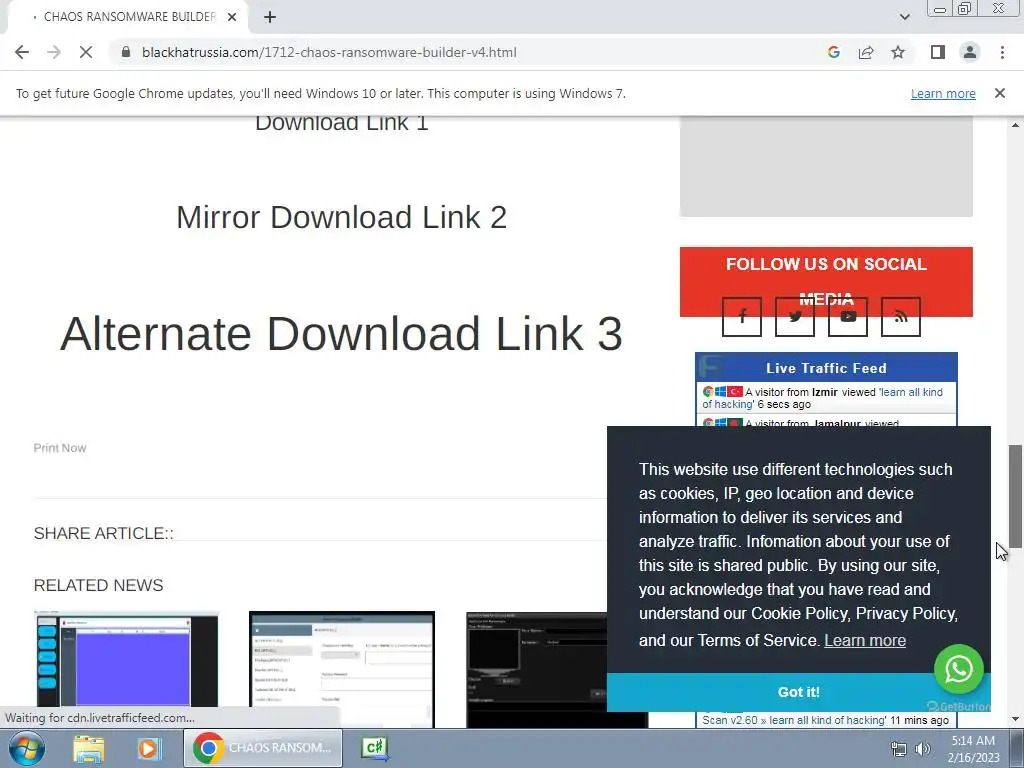Open third related news thumbnail
Viewport: 1024px width, 768px height.
point(537,669)
